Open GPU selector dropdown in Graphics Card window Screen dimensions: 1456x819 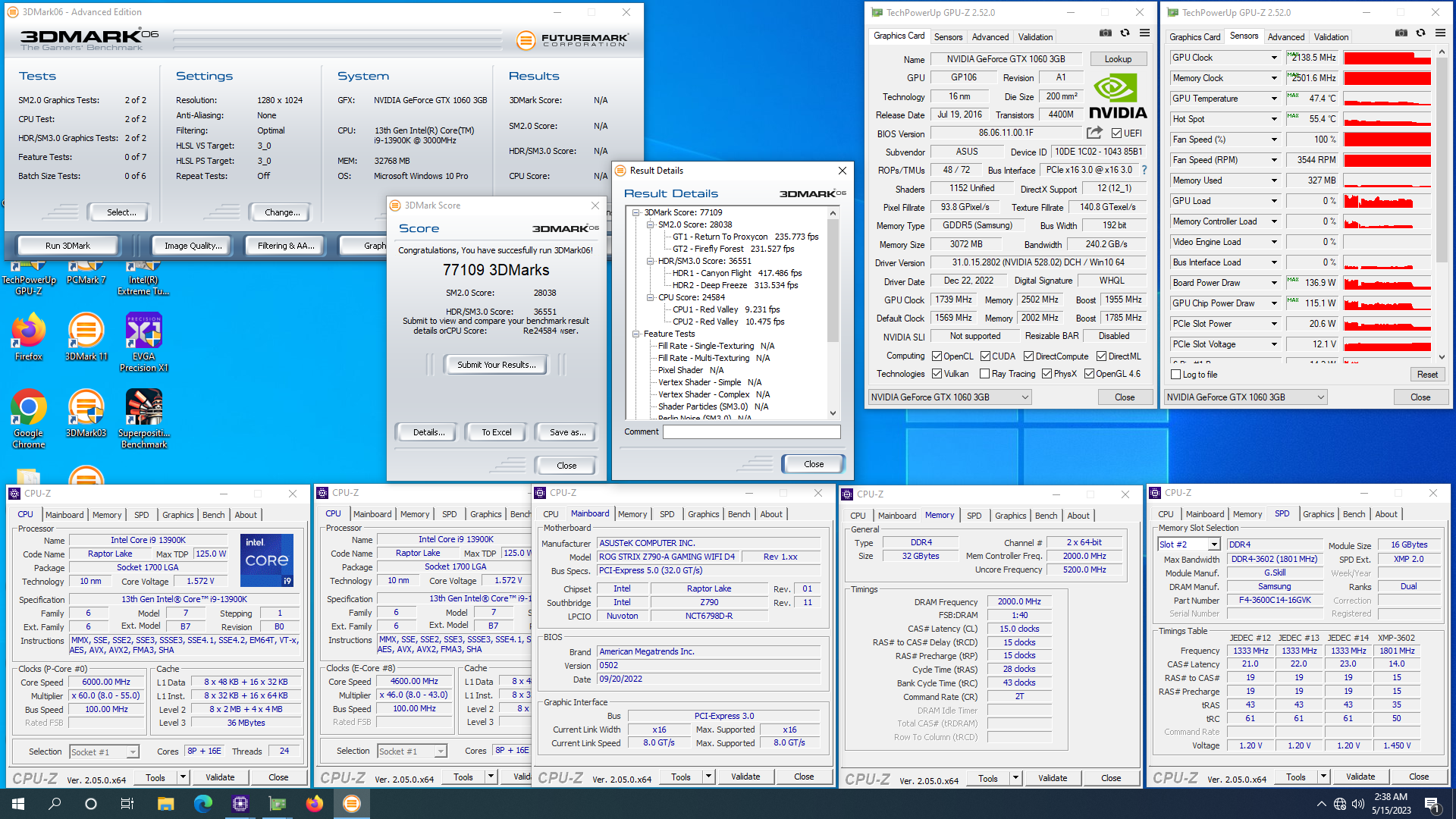[950, 397]
